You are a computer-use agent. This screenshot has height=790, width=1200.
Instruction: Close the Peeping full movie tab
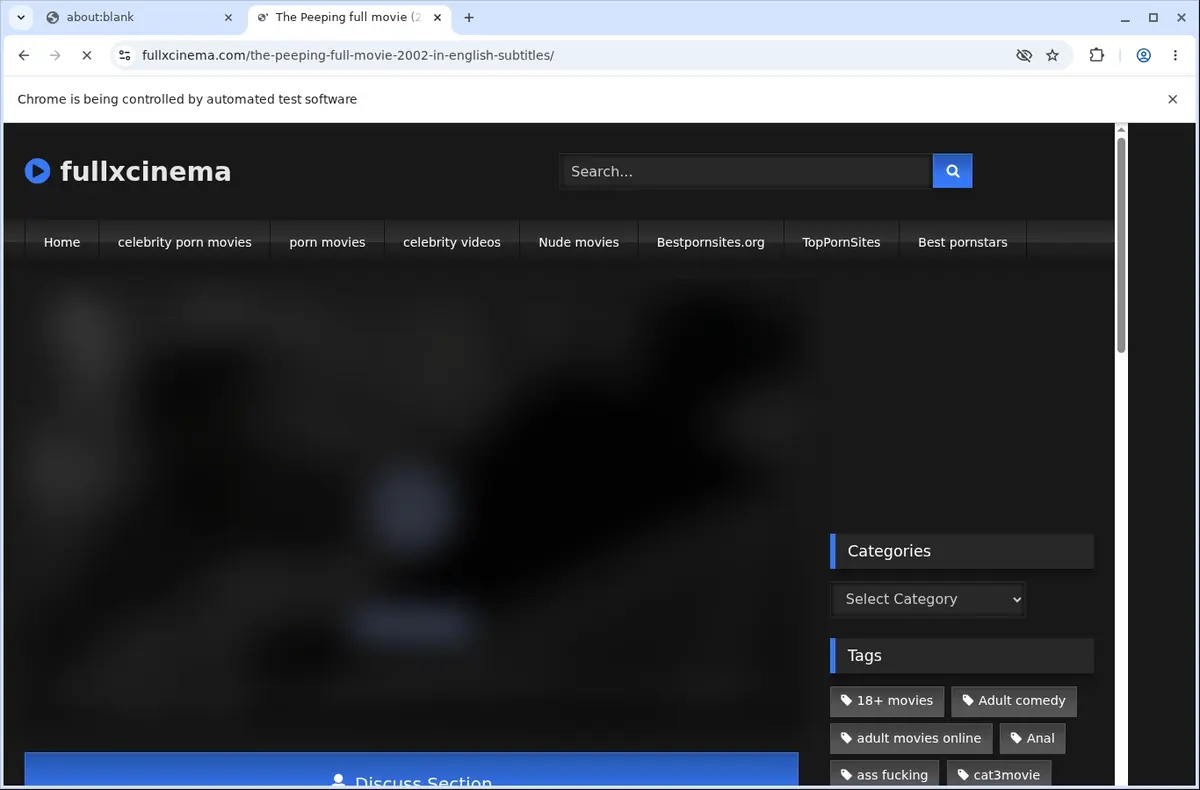point(437,17)
